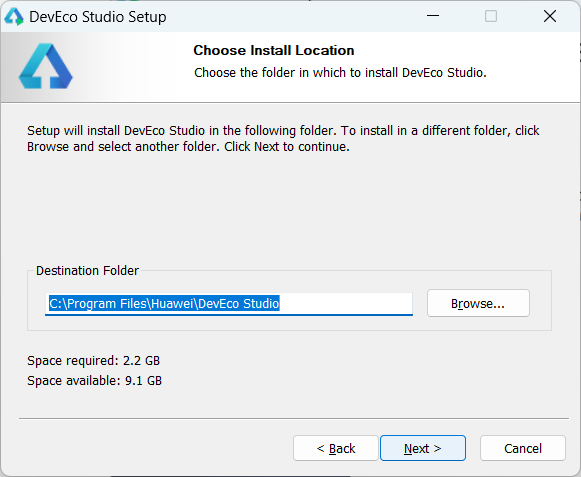Click the large DevEco Studio logo in the header
The width and height of the screenshot is (581, 477).
click(x=46, y=66)
